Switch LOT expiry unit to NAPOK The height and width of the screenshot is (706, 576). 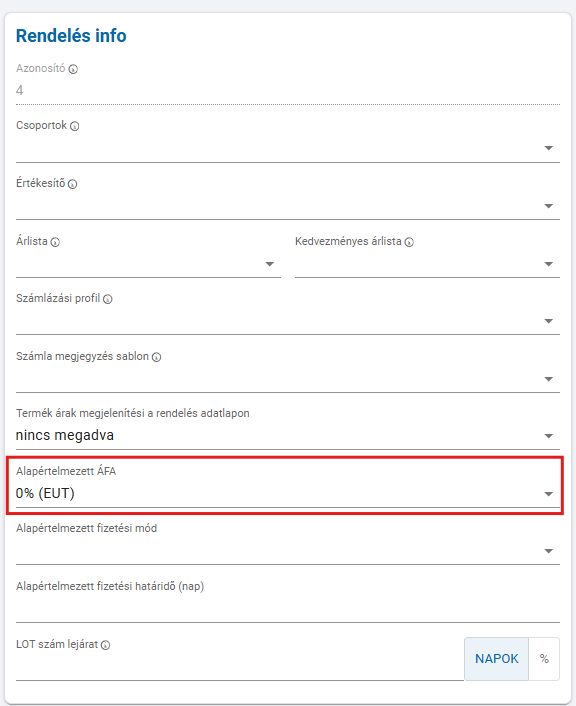496,659
